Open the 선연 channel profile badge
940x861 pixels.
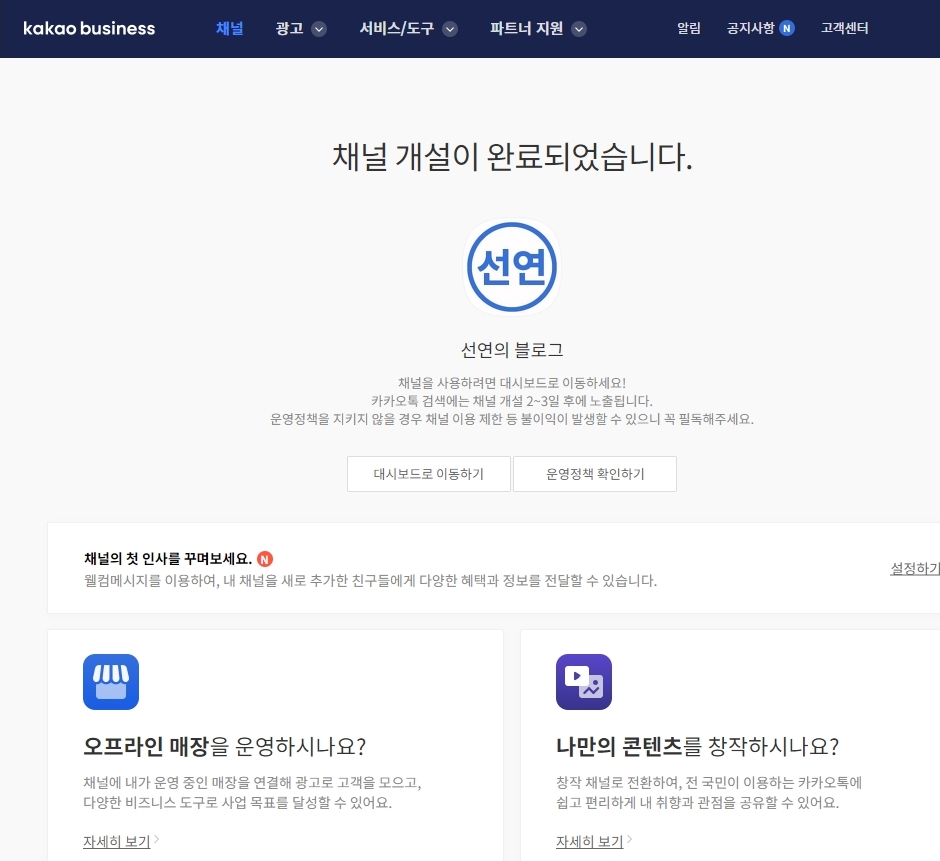[x=511, y=266]
